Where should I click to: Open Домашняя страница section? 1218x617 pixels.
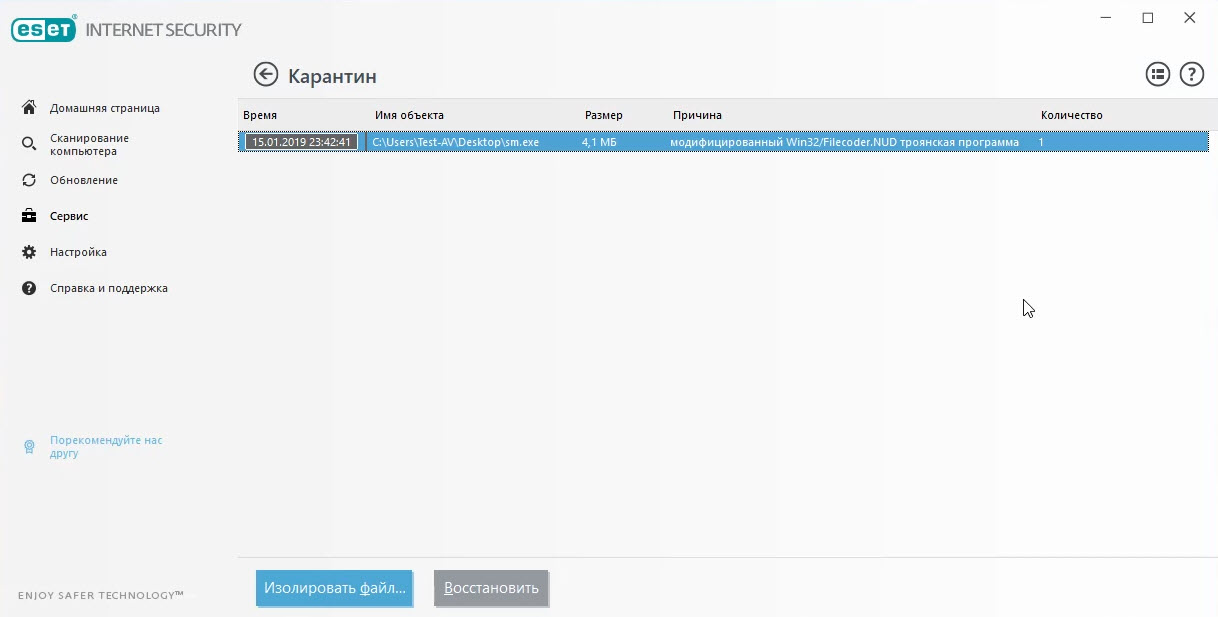point(105,108)
